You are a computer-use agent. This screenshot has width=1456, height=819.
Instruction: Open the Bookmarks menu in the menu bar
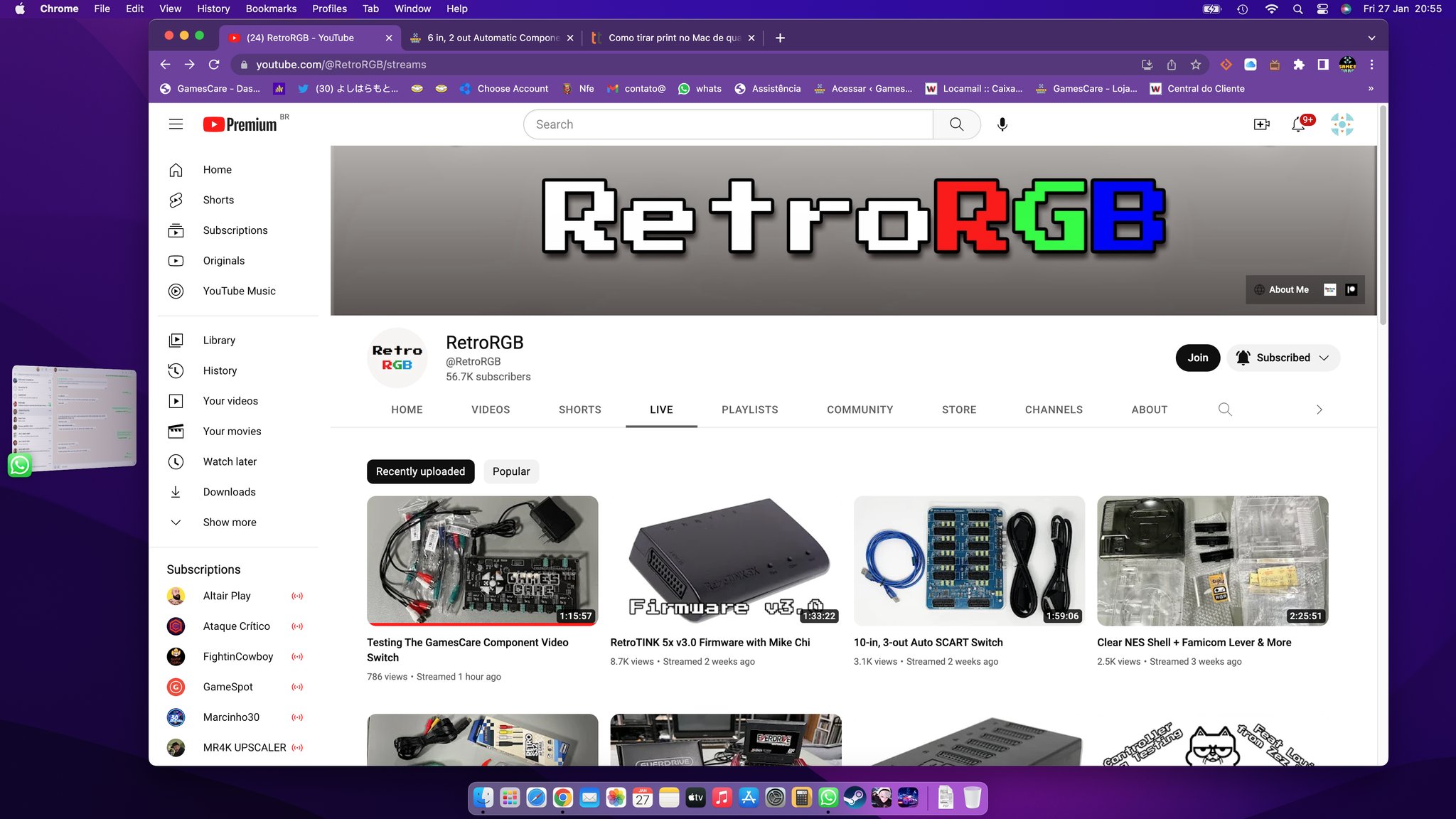pos(271,9)
